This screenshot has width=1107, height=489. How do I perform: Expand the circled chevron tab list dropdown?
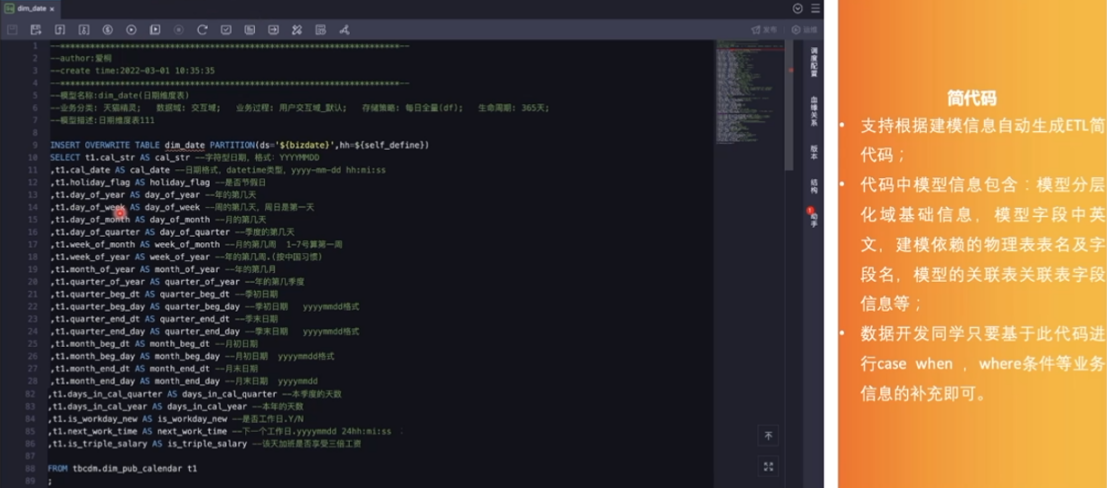click(x=798, y=8)
